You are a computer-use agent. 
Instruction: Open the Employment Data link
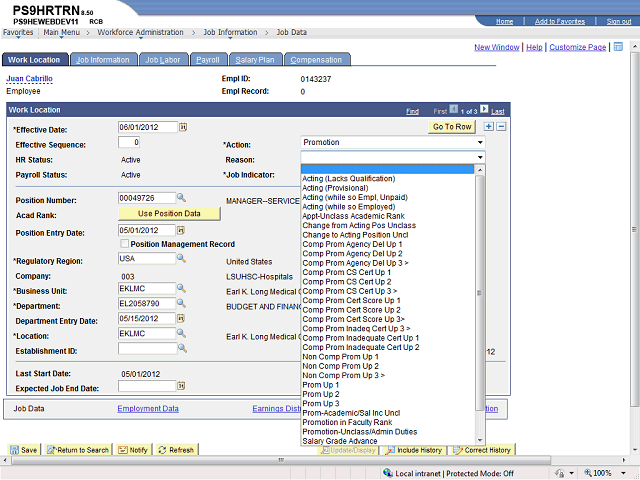click(x=148, y=409)
